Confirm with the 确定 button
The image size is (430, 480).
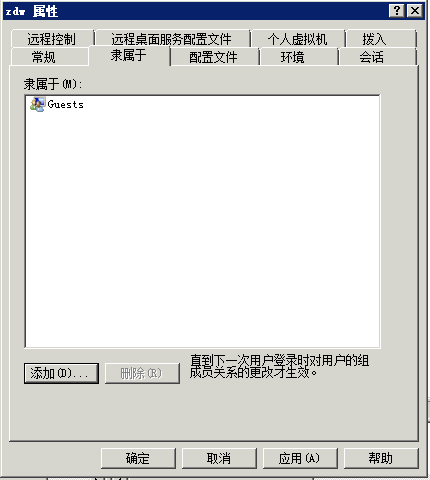click(138, 458)
